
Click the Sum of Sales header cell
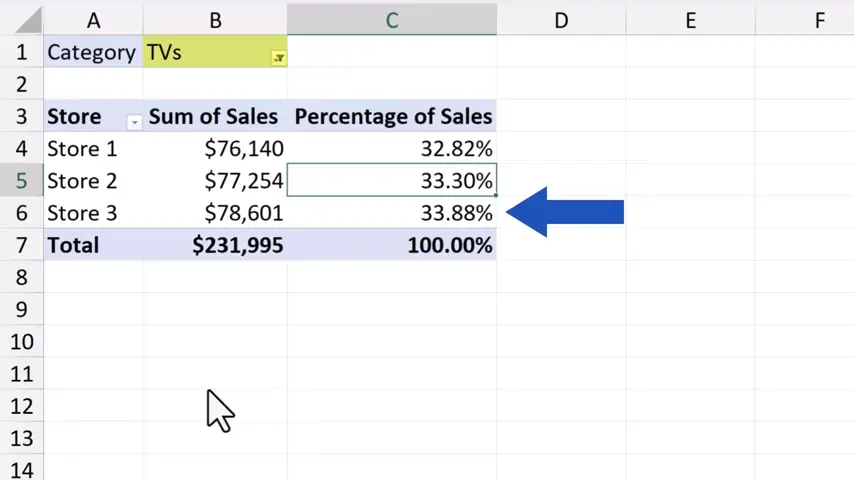point(214,116)
